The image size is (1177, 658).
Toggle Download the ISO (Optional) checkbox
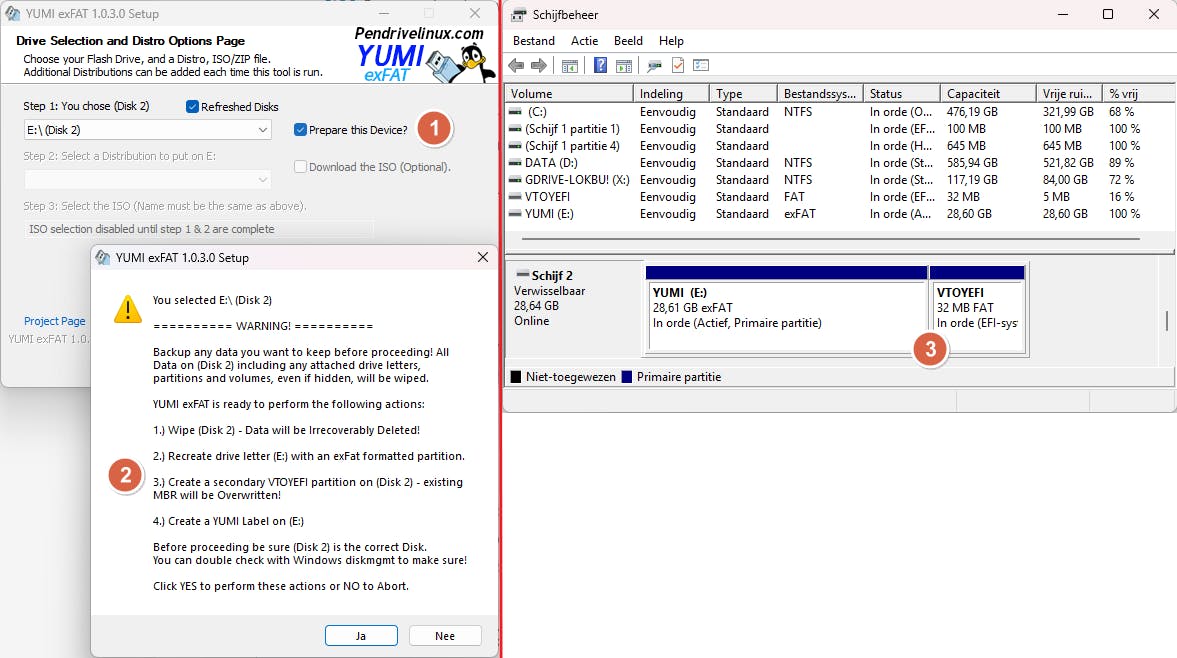coord(300,167)
